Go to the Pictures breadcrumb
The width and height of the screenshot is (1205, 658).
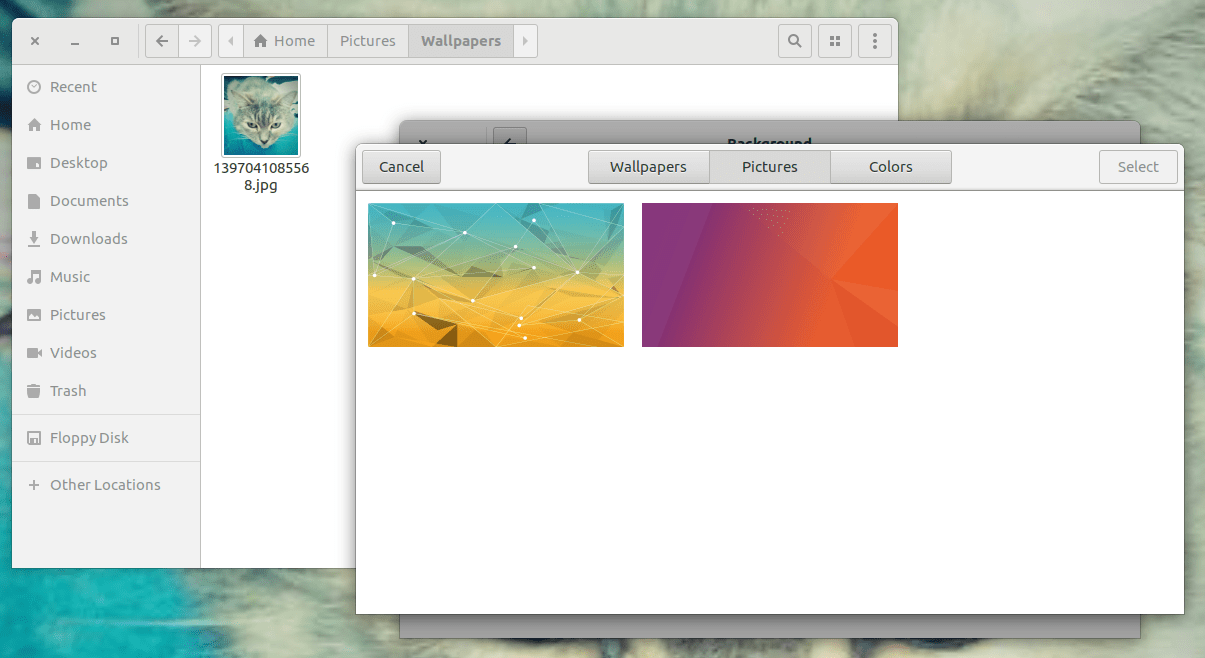pos(367,41)
